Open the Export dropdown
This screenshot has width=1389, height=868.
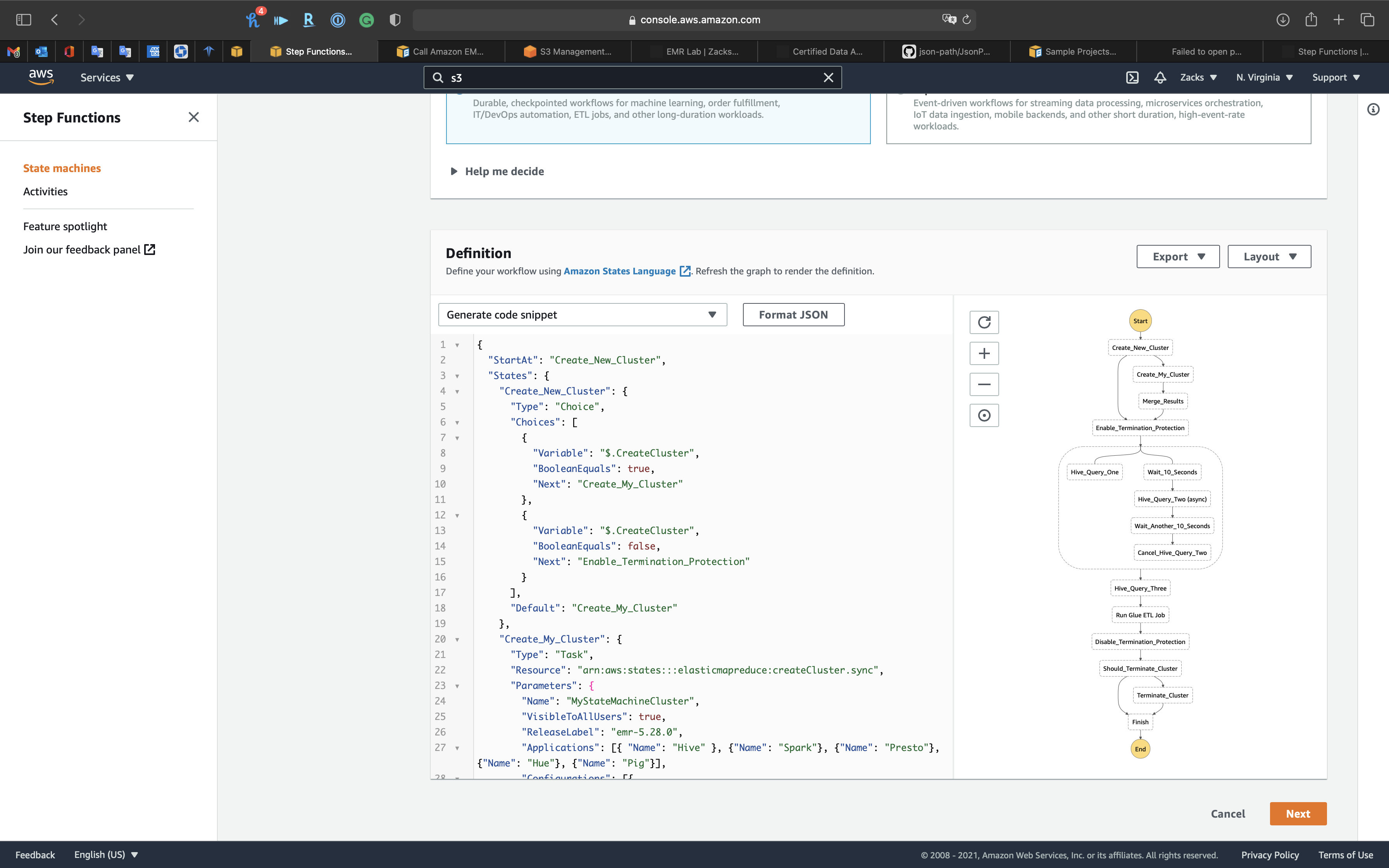[1178, 257]
